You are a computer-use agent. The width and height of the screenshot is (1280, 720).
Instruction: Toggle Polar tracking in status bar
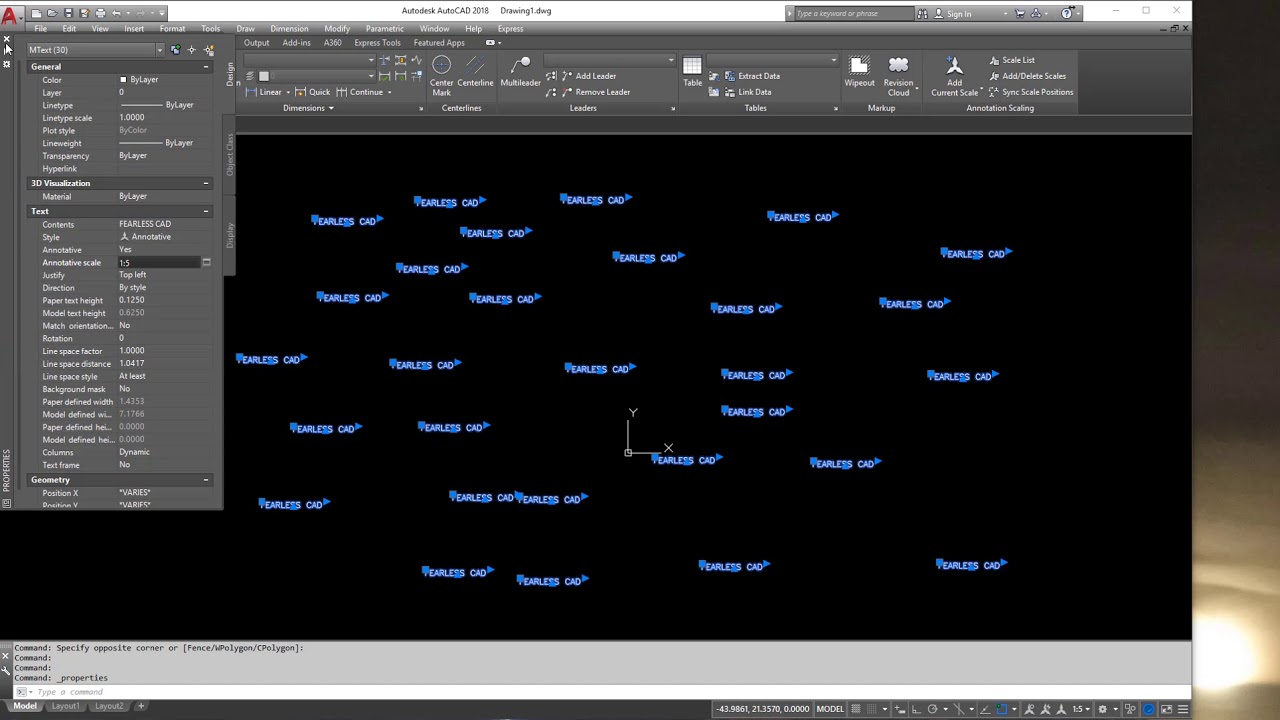[x=932, y=709]
